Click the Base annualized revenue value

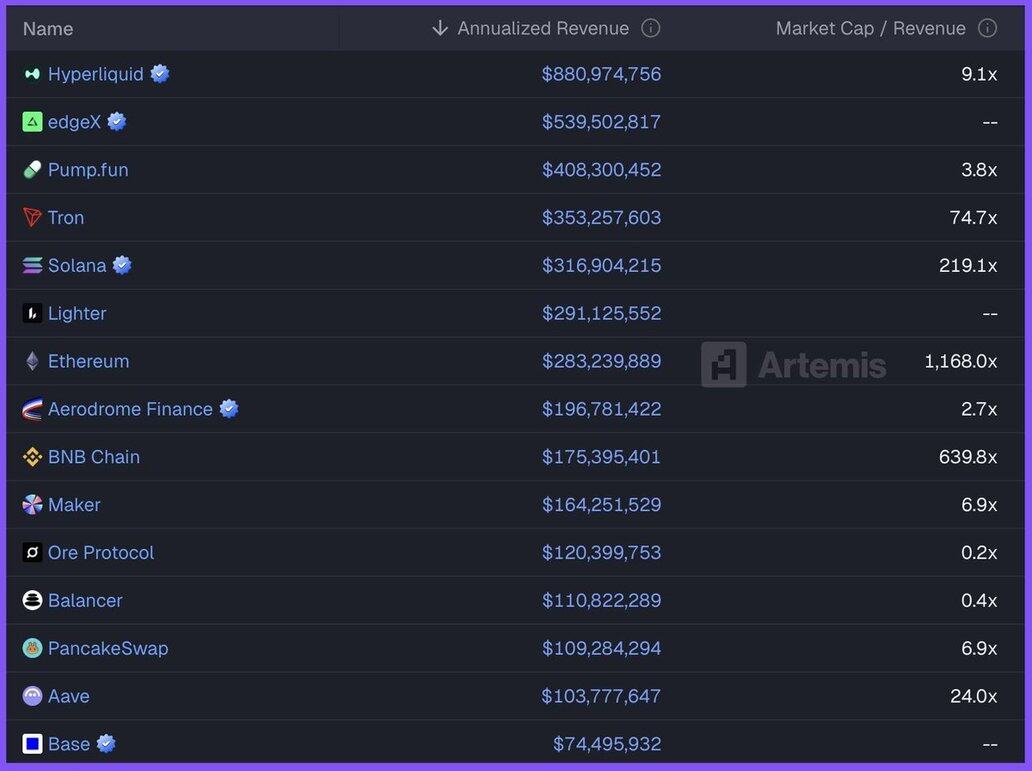click(607, 744)
